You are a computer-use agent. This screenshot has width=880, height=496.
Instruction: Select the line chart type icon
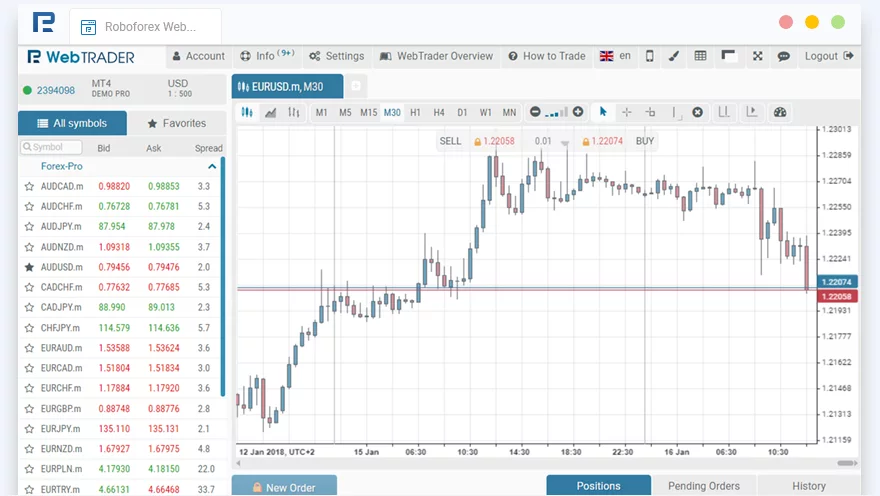[270, 112]
